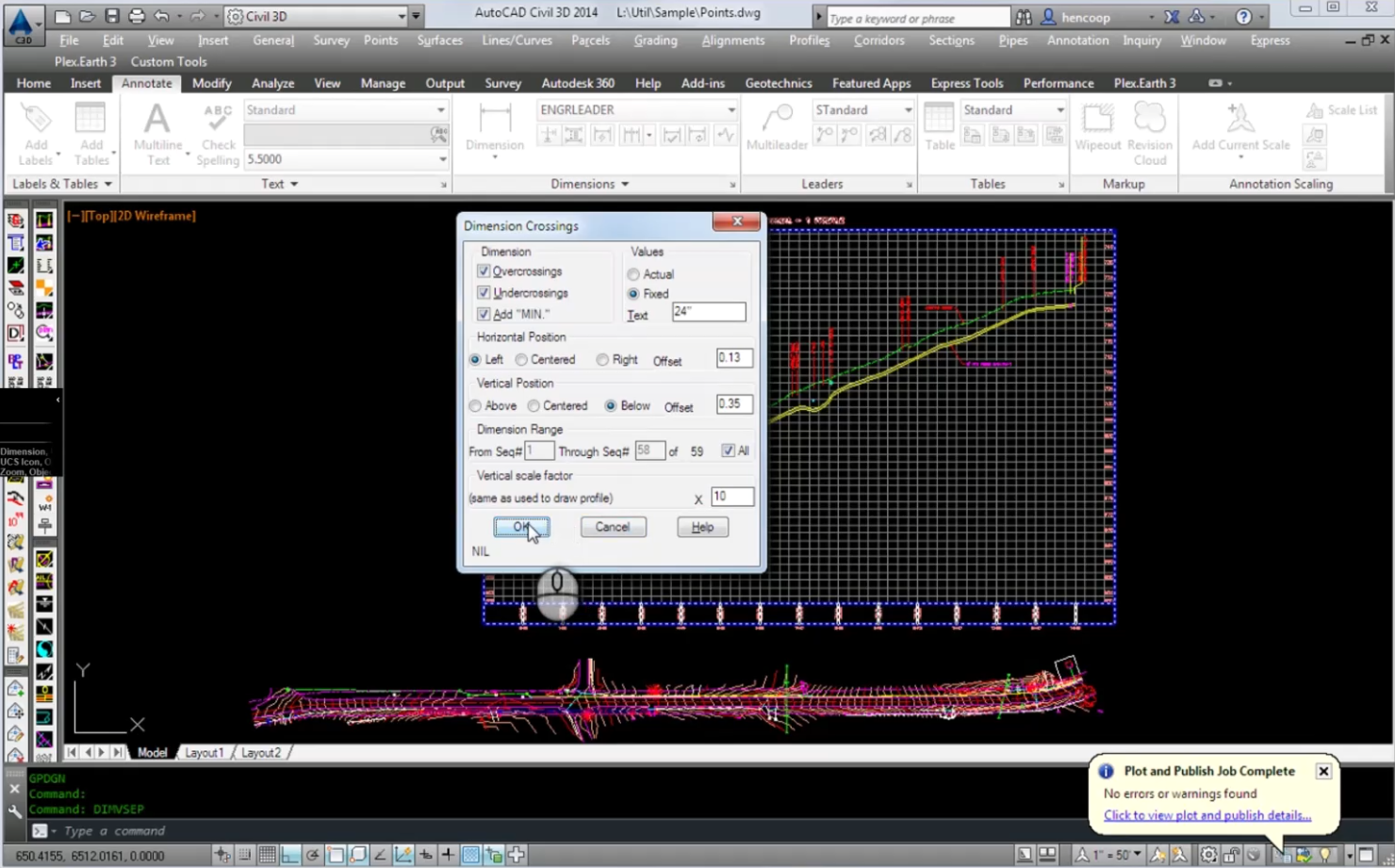Open the Corridors menu
The width and height of the screenshot is (1395, 868).
coord(878,41)
